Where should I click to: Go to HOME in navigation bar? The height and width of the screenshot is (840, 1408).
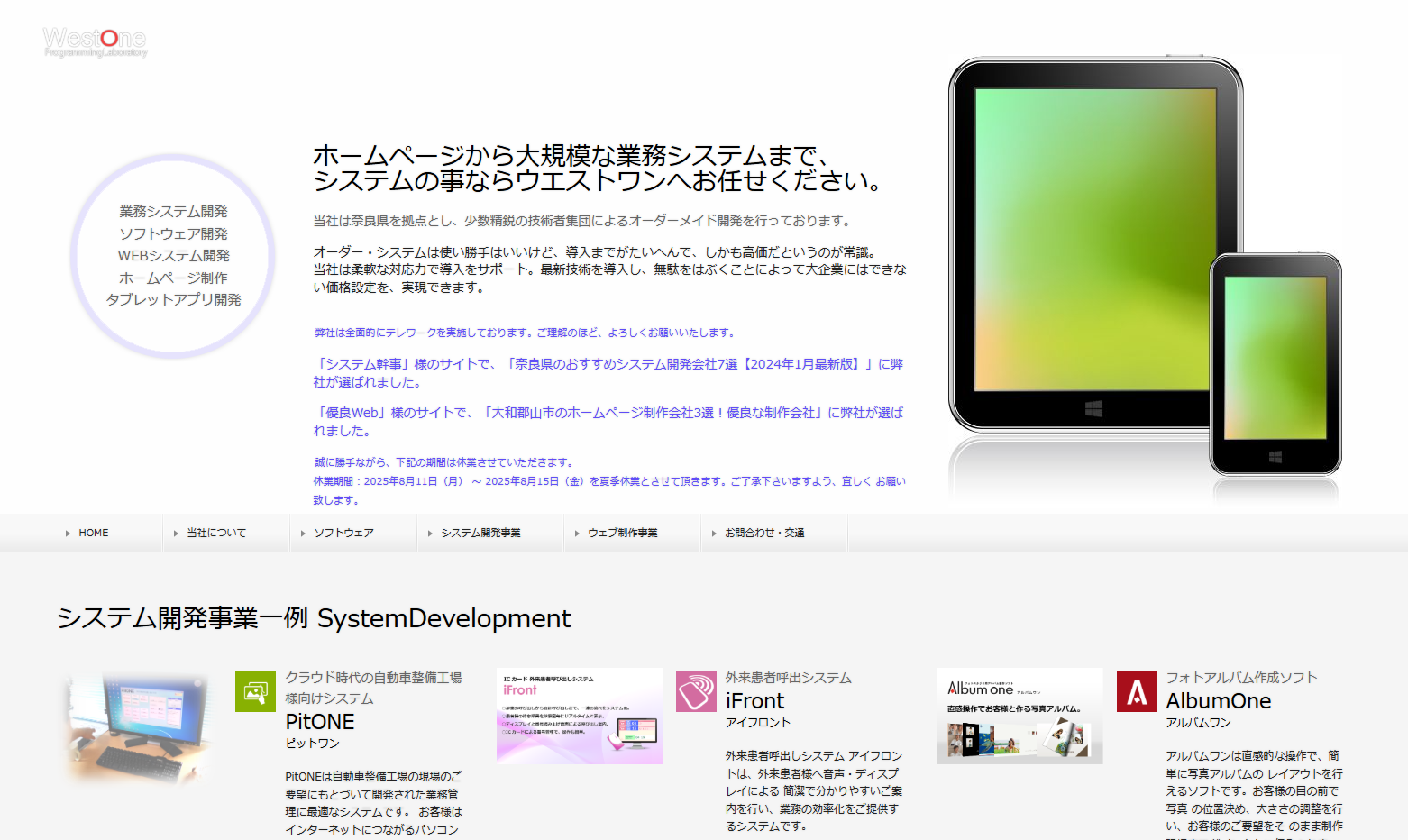pyautogui.click(x=93, y=534)
